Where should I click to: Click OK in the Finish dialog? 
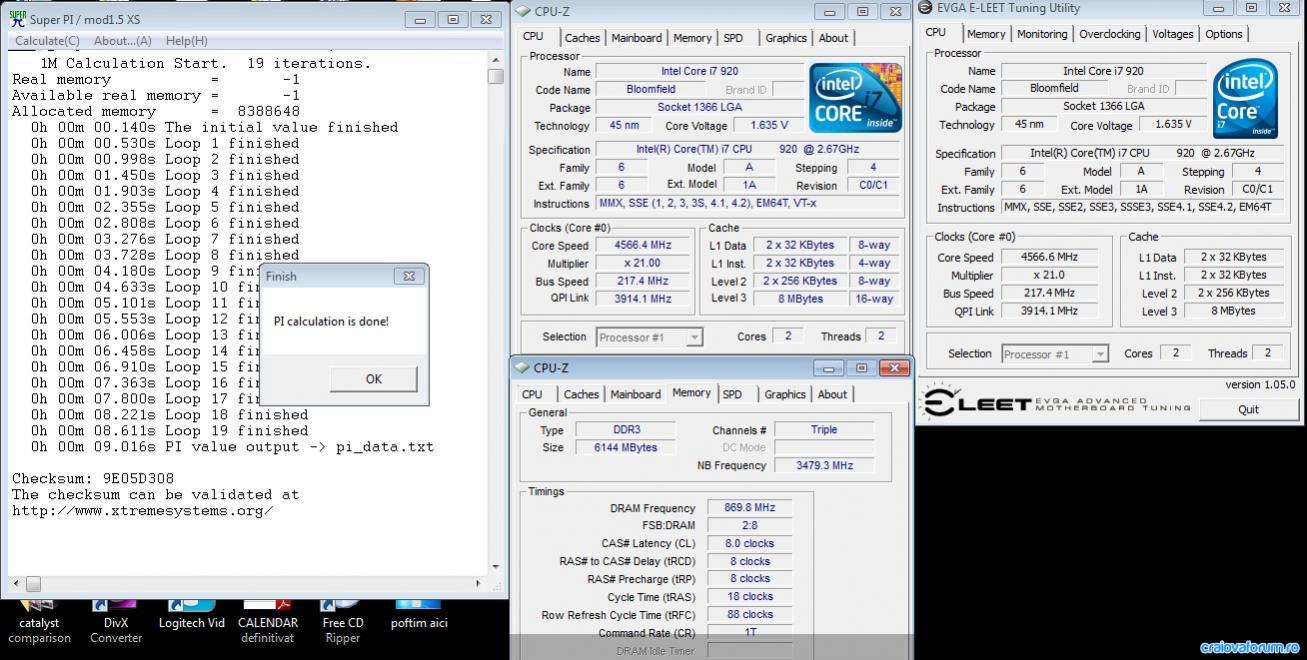pos(373,379)
